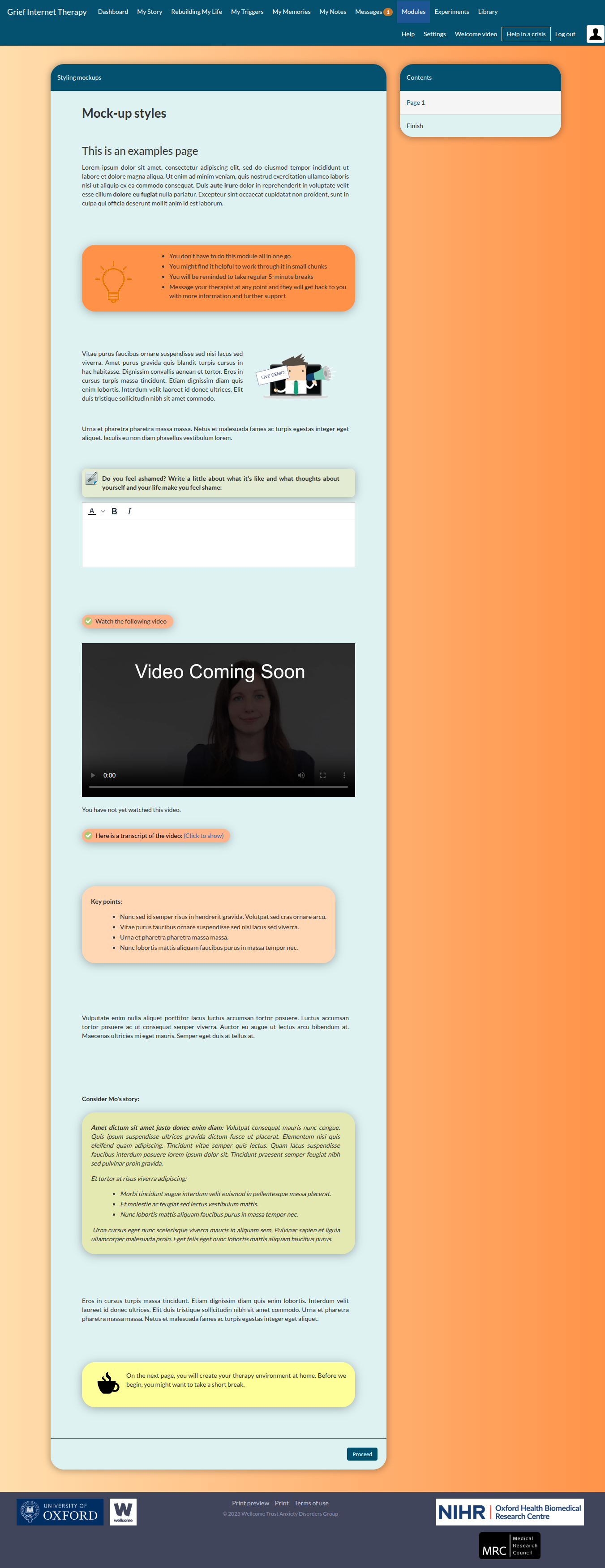Mute the video using the speaker icon
The width and height of the screenshot is (605, 1568).
tap(301, 775)
